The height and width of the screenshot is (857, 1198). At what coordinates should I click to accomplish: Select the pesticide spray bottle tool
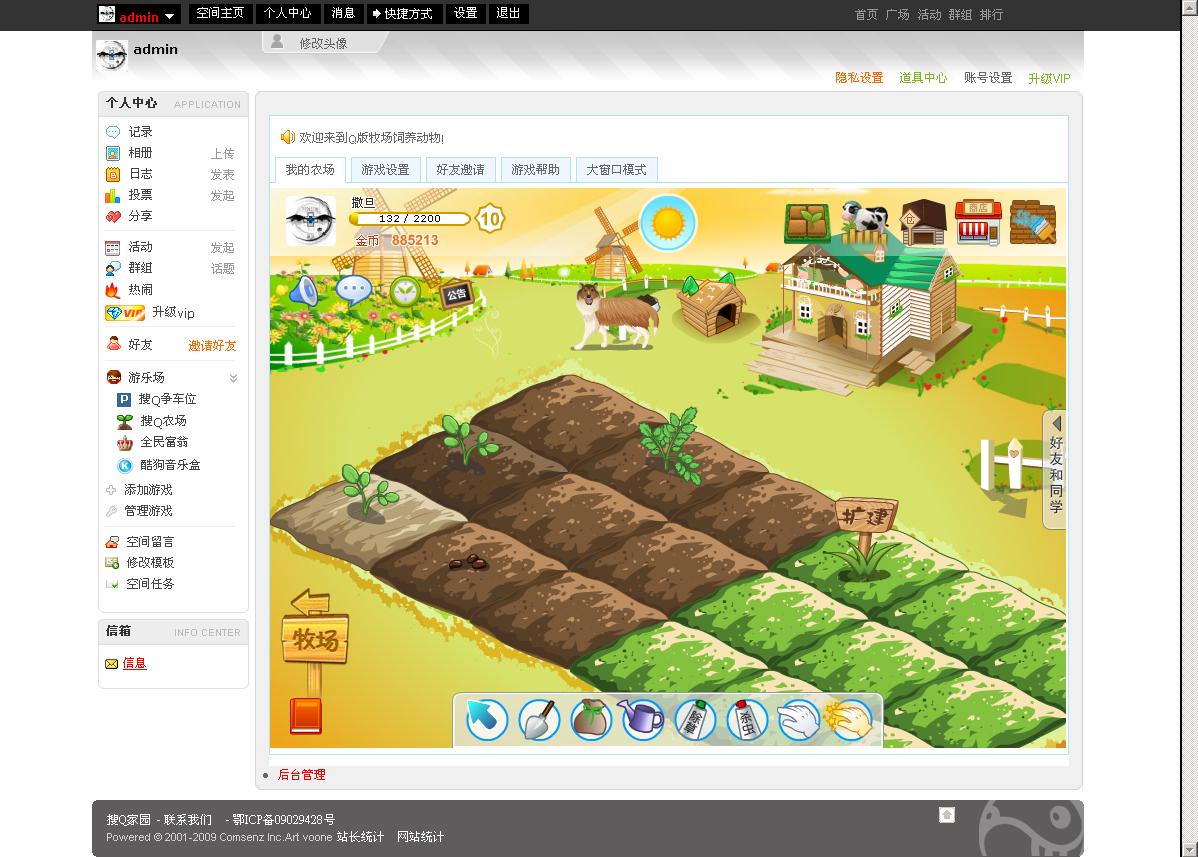(x=746, y=720)
